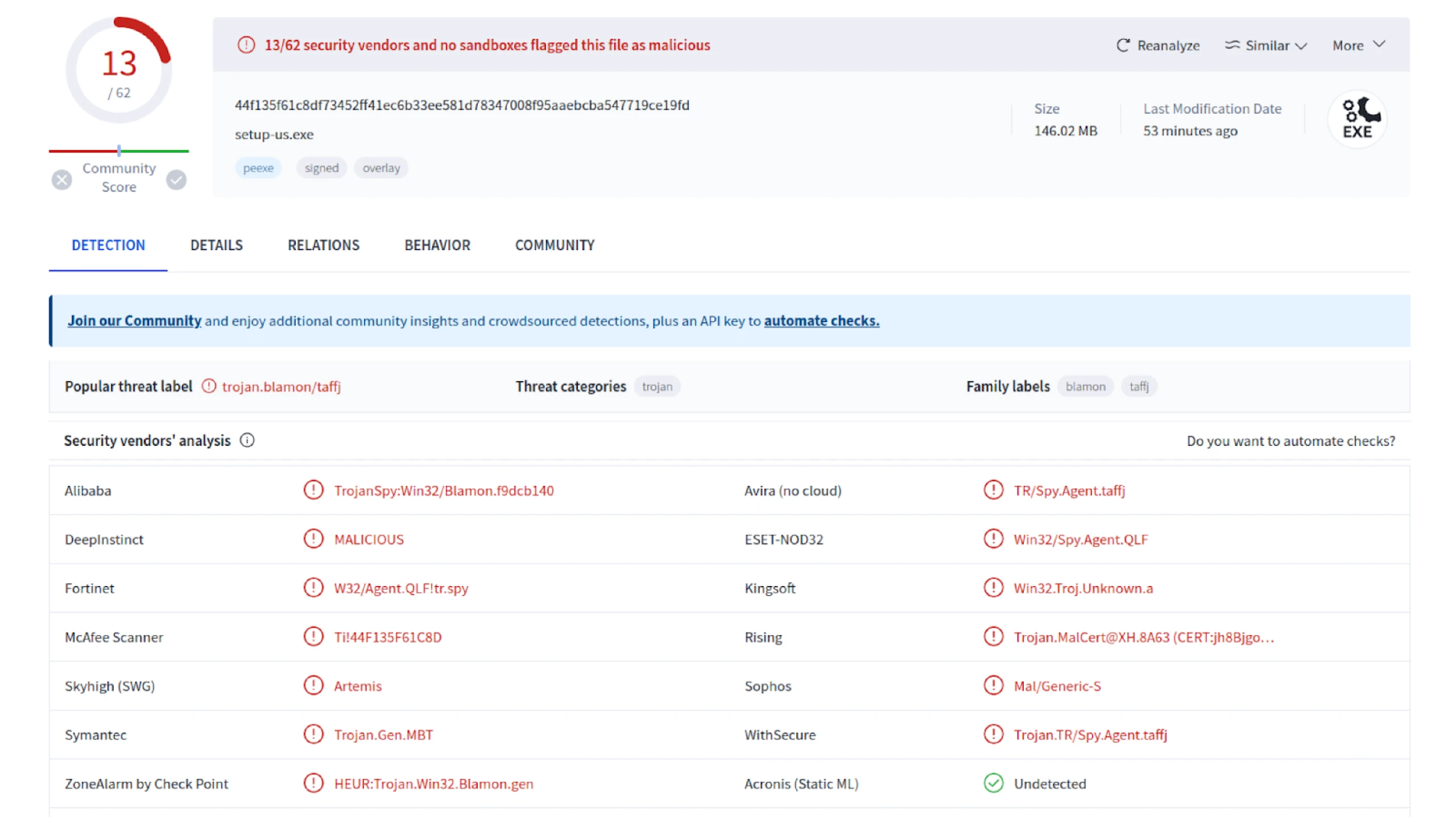The image size is (1456, 817).
Task: Click DeepInstinct row malicious alert icon
Action: pos(313,539)
